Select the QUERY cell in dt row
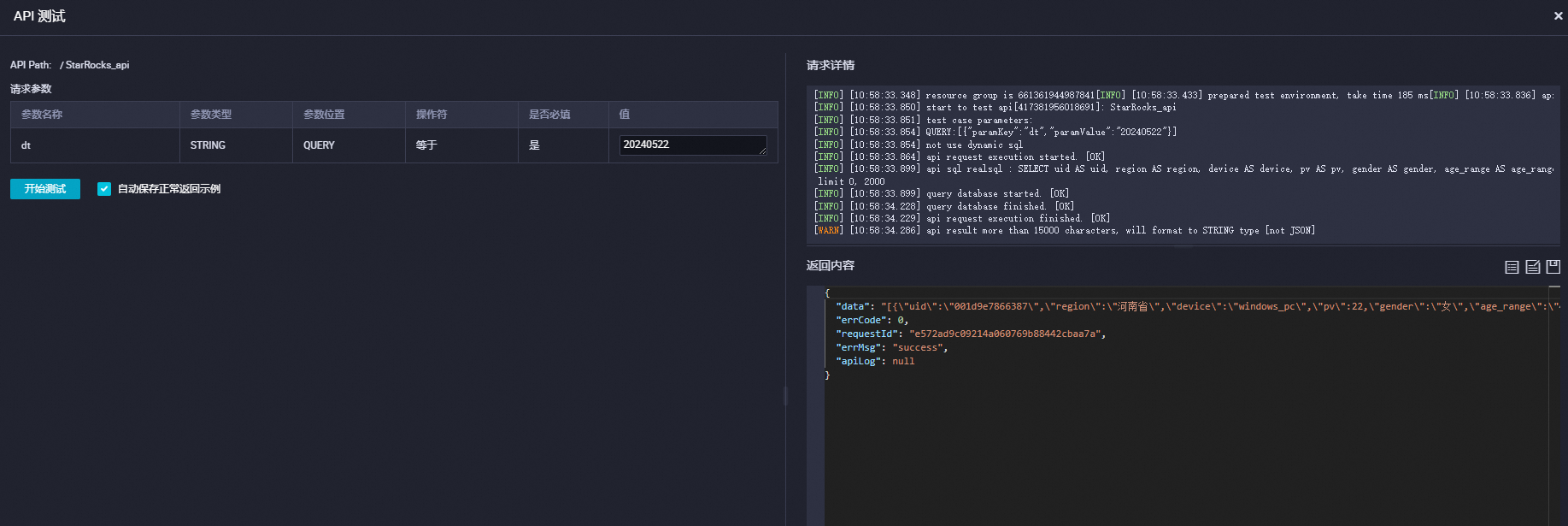This screenshot has height=526, width=1568. pos(319,145)
